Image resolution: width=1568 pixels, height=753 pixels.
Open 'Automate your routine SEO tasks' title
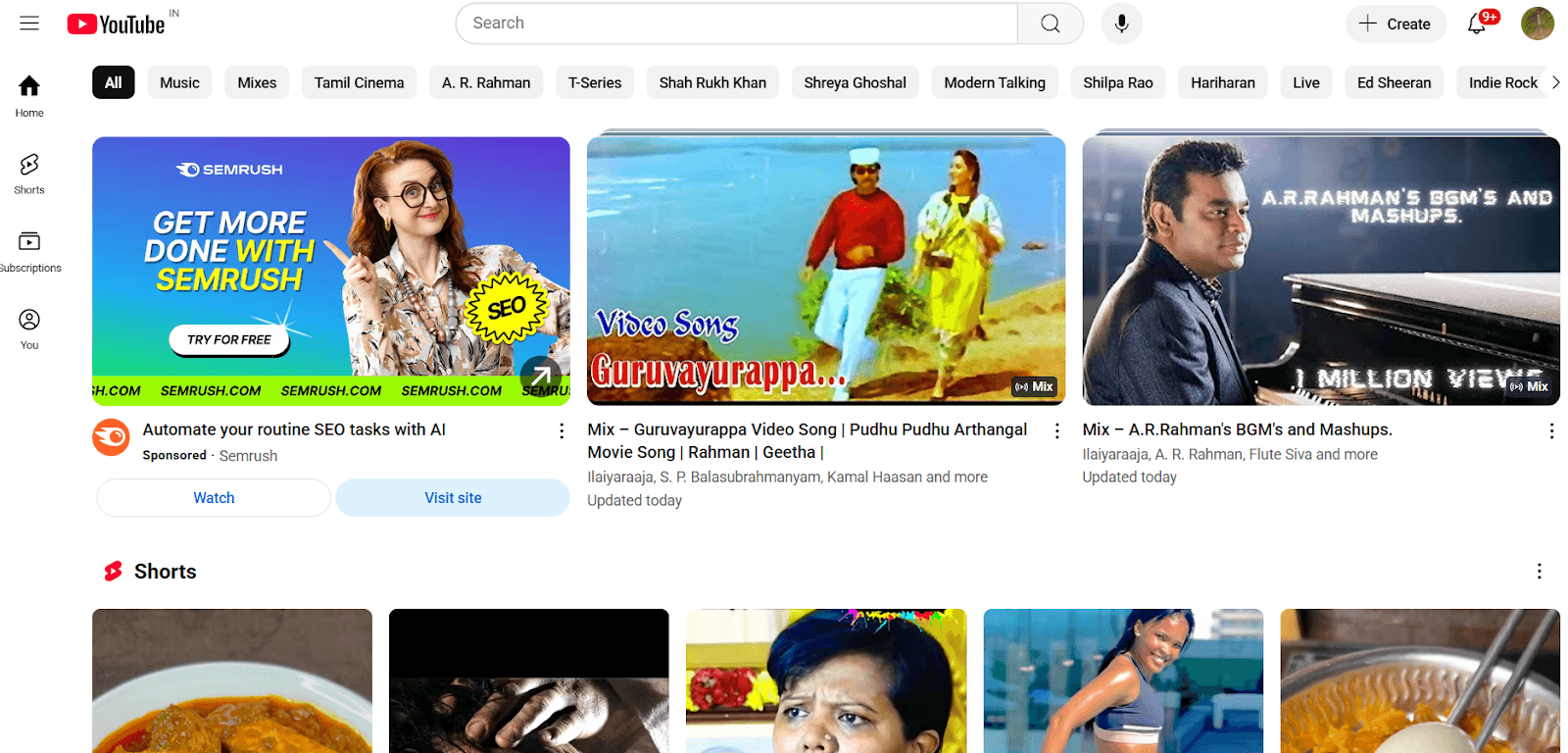point(294,429)
